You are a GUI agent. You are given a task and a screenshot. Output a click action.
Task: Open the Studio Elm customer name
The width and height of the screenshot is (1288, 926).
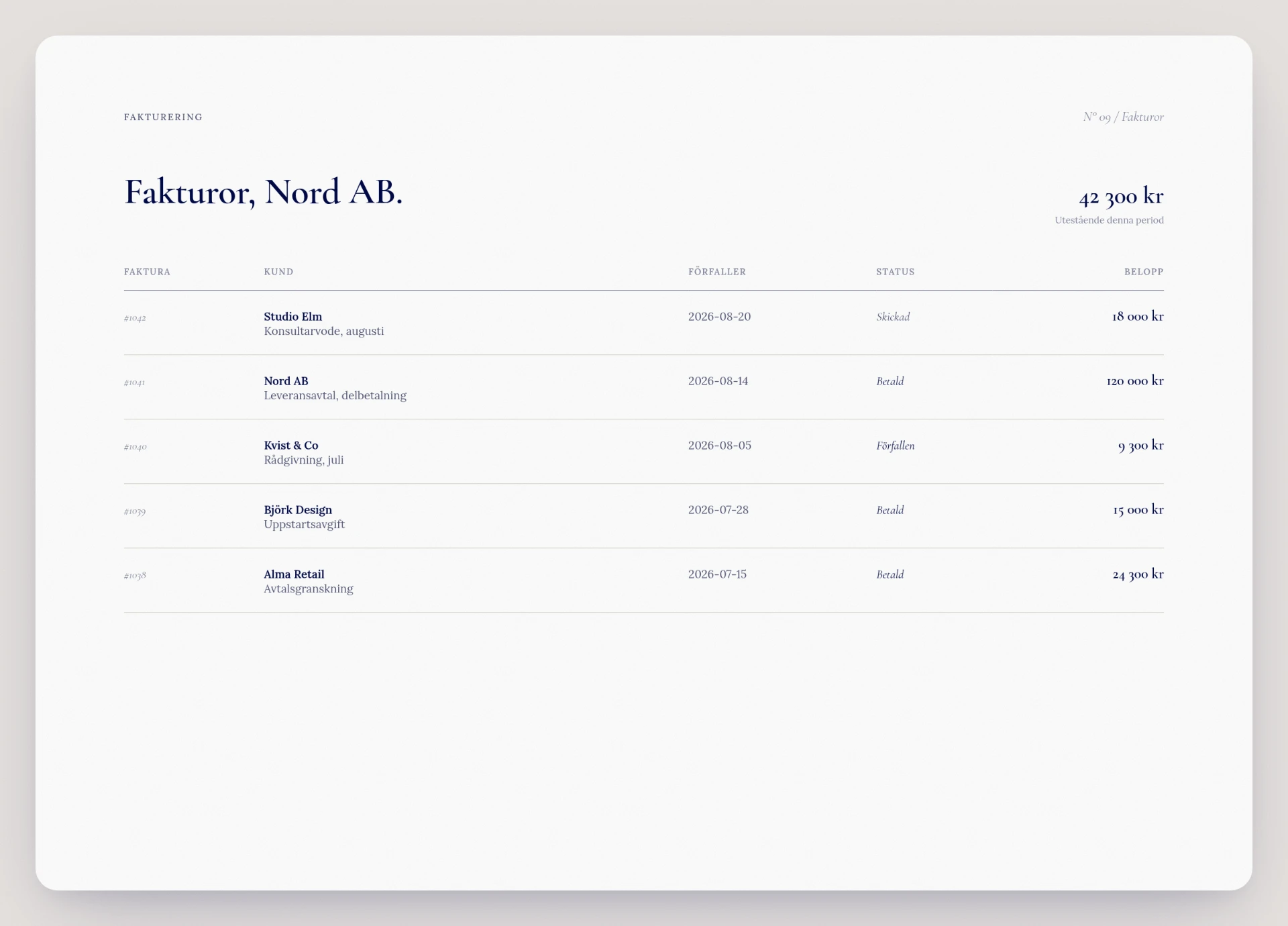(x=292, y=317)
